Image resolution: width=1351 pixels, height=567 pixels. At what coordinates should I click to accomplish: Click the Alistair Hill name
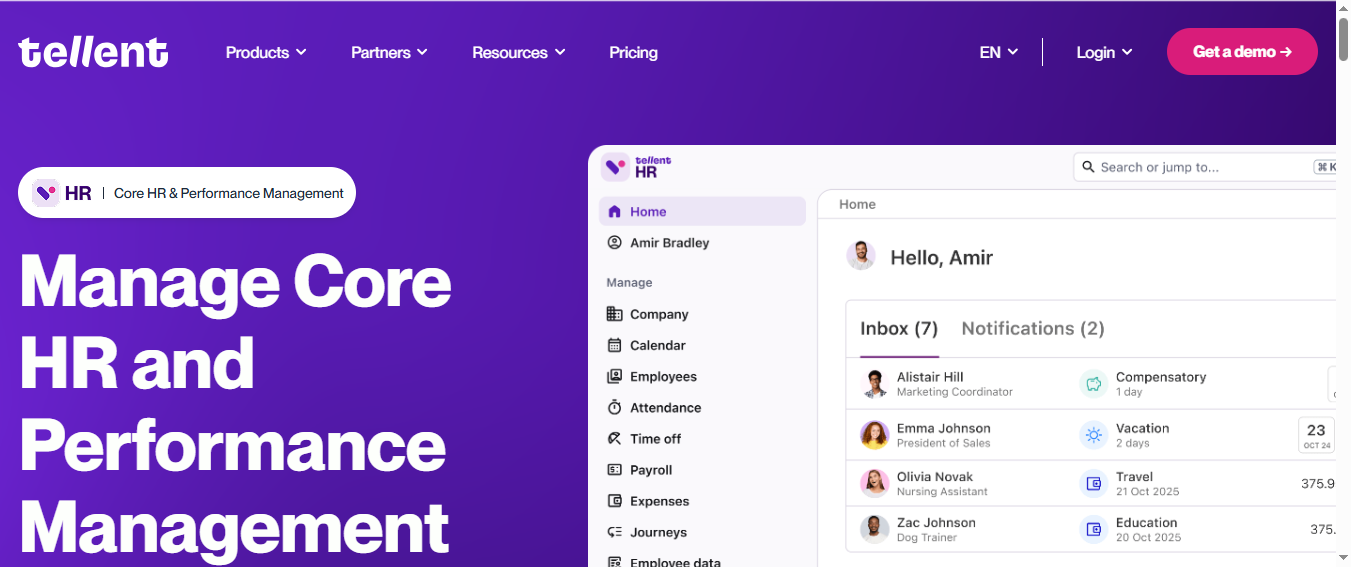(x=930, y=377)
